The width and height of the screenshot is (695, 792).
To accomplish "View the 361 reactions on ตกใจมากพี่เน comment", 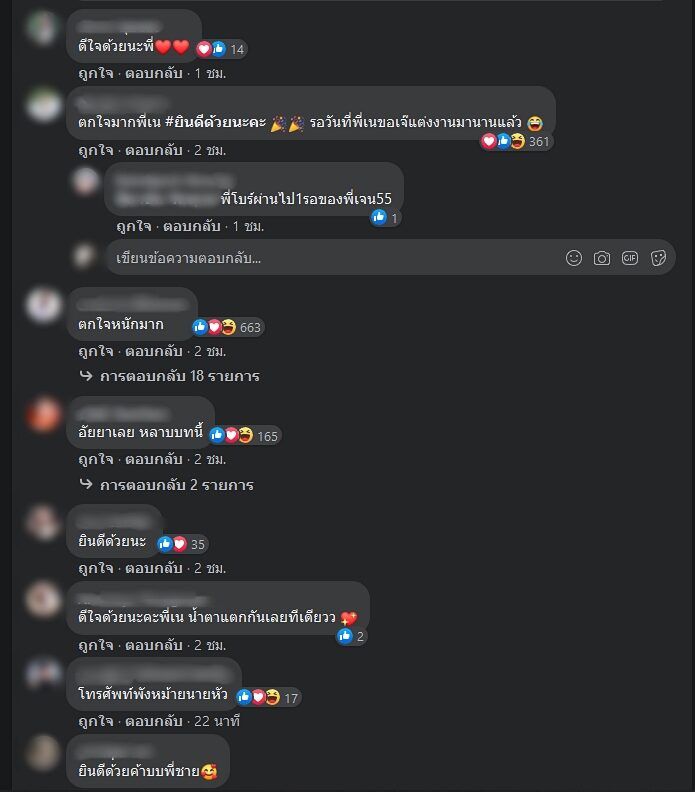I will click(x=516, y=141).
